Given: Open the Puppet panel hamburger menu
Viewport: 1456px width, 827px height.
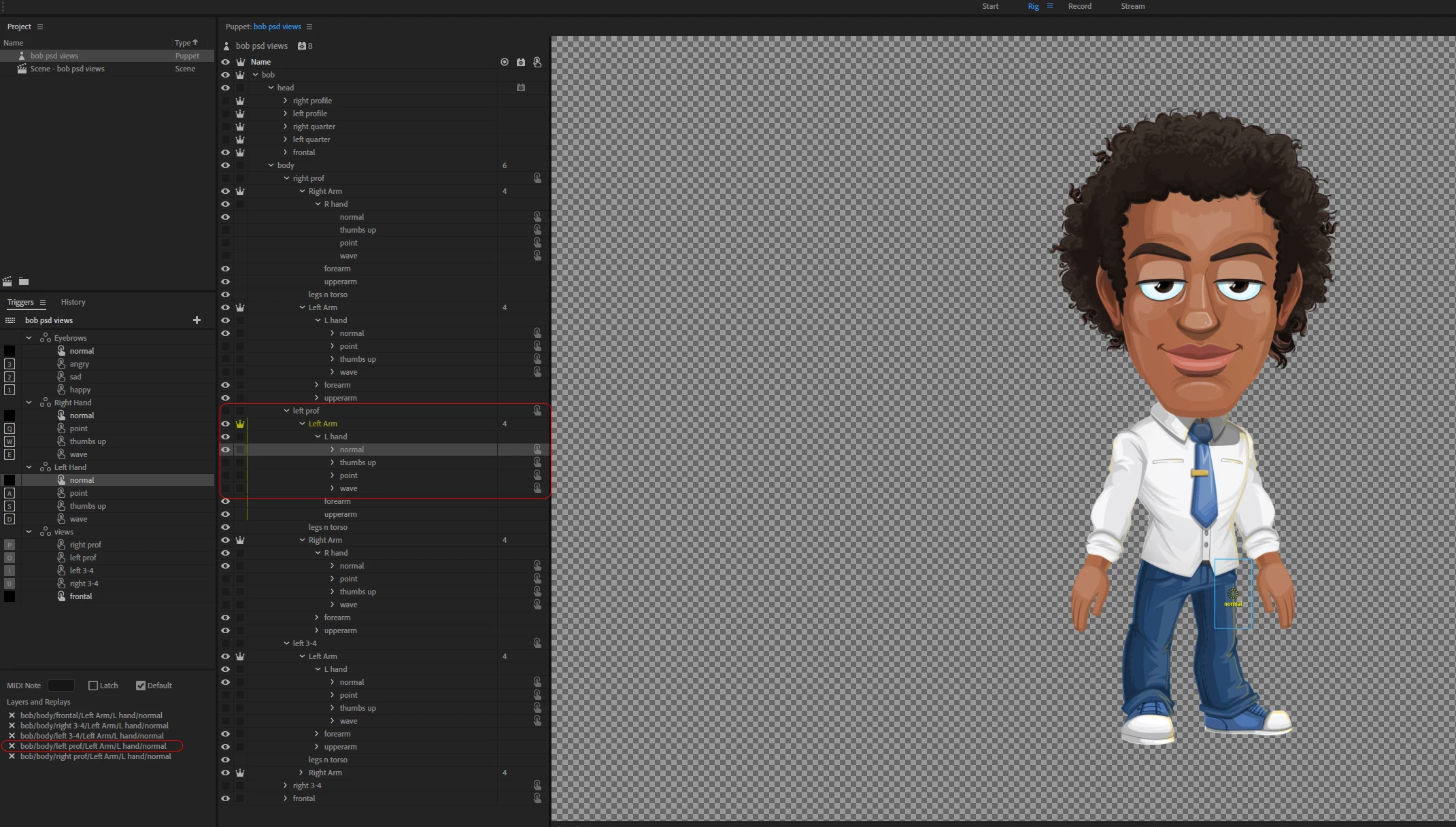Looking at the screenshot, I should click(309, 27).
